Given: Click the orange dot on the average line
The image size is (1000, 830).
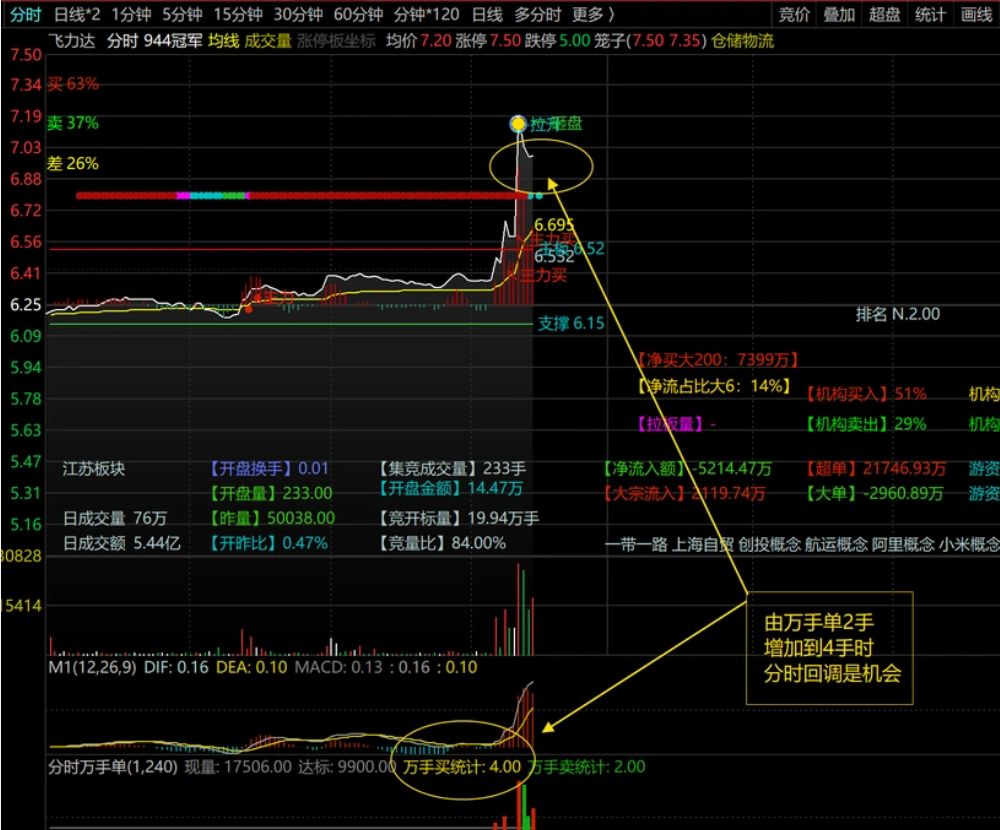Looking at the screenshot, I should (x=249, y=309).
